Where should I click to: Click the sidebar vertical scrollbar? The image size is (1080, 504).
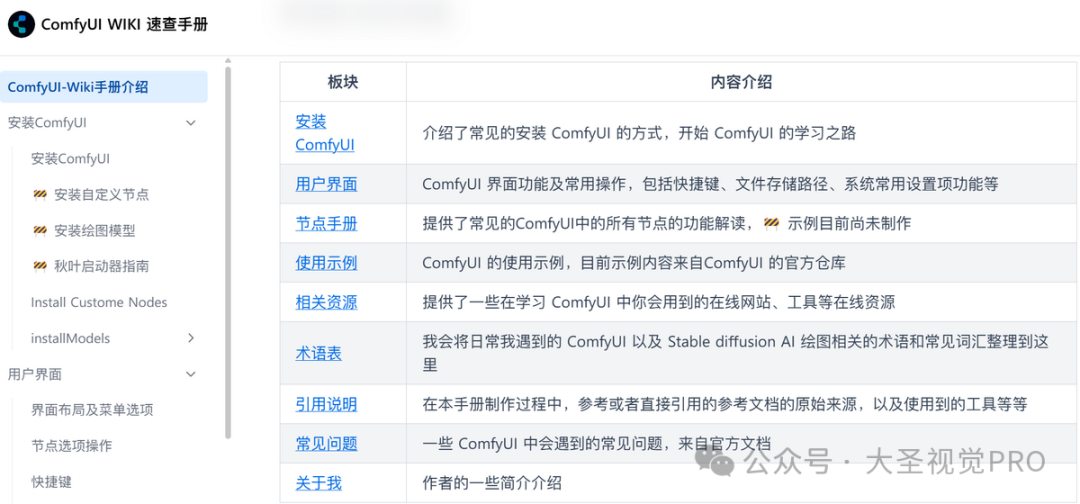[x=228, y=251]
